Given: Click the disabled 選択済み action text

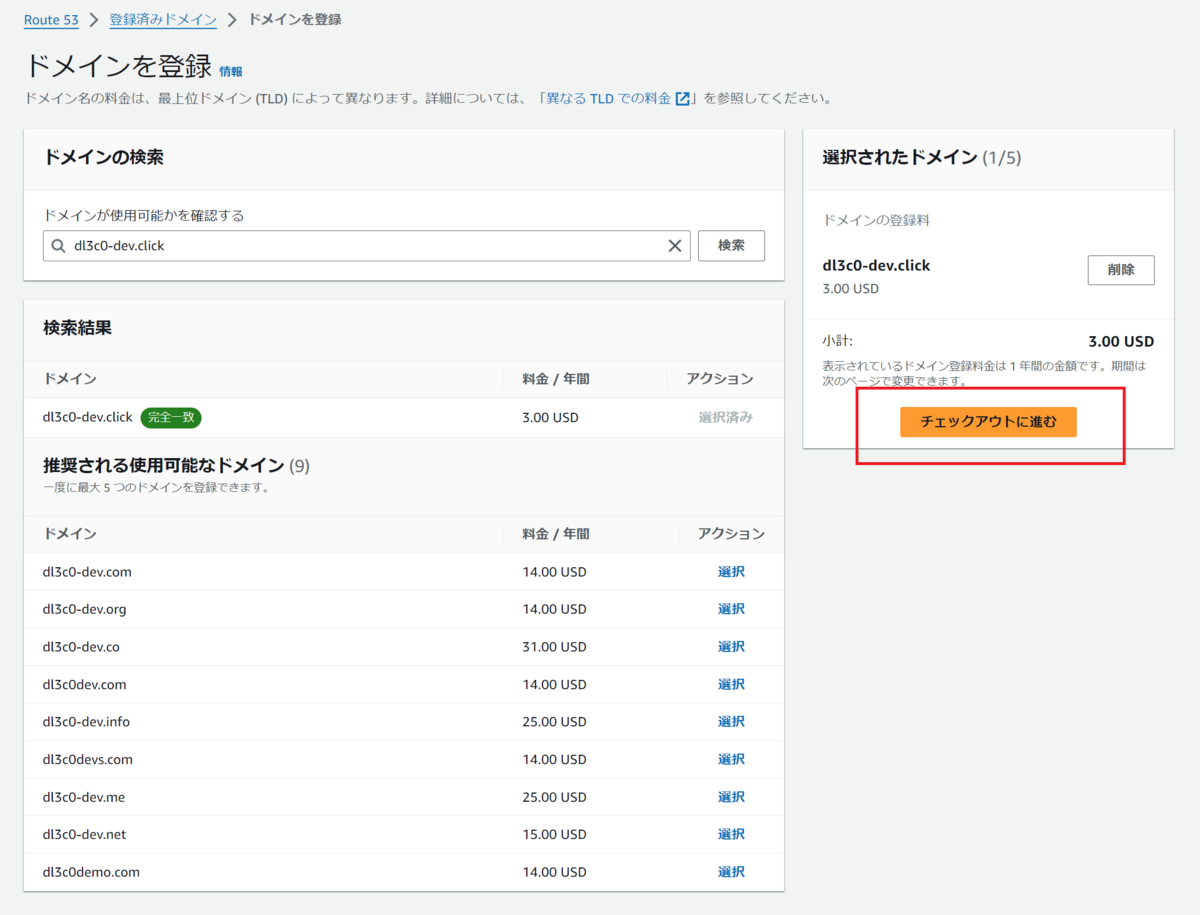Looking at the screenshot, I should (726, 417).
